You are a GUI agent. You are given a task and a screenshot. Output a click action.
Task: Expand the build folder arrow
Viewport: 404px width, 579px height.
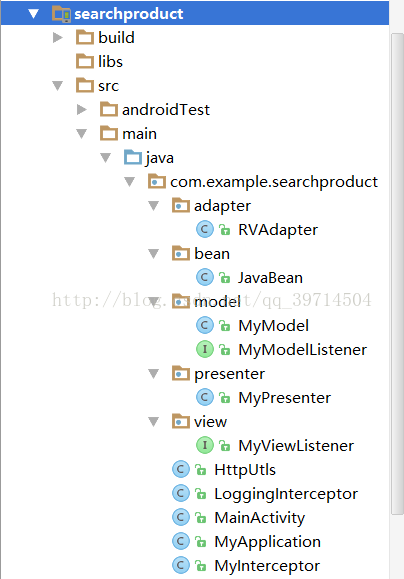point(57,37)
